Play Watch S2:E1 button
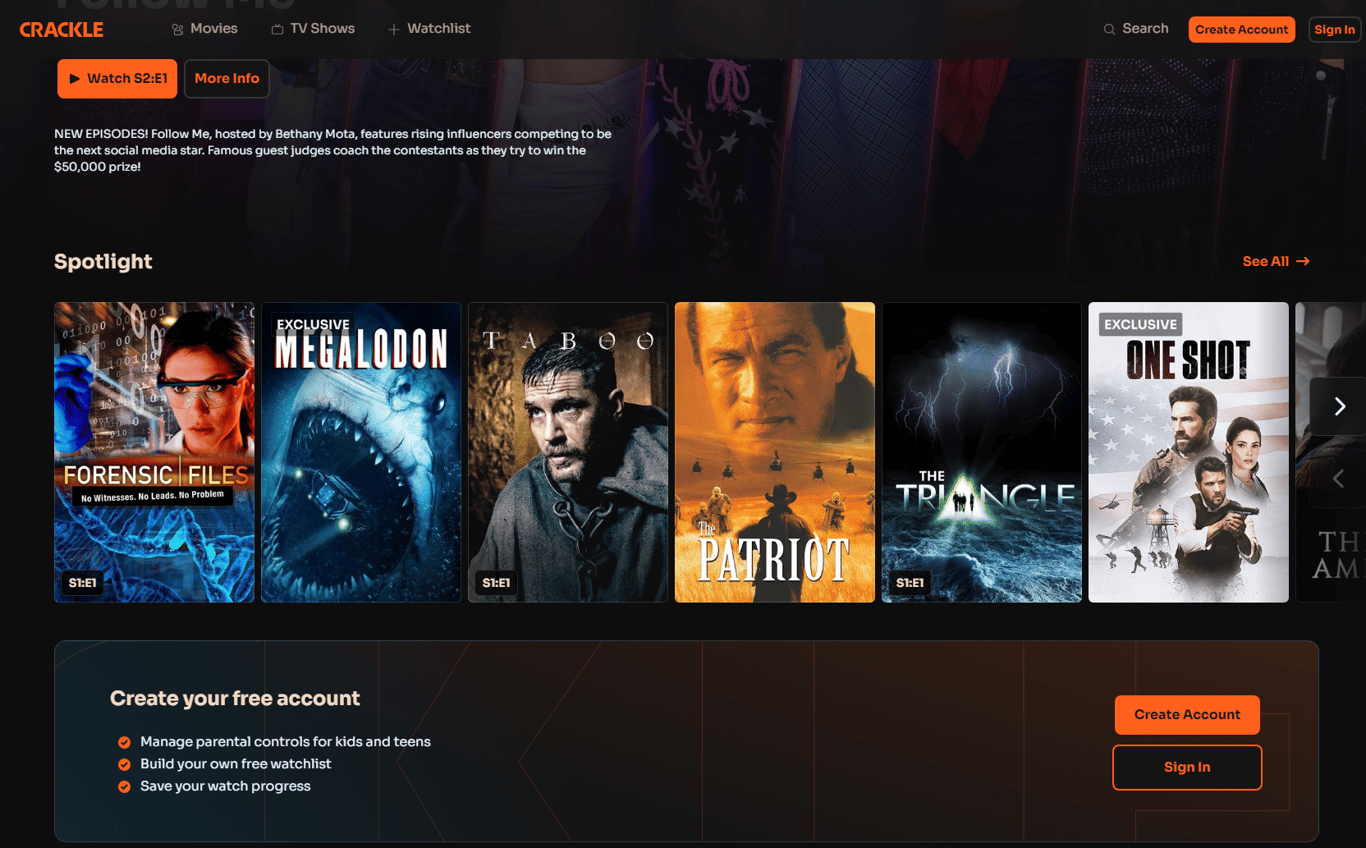1366x848 pixels. (x=117, y=78)
